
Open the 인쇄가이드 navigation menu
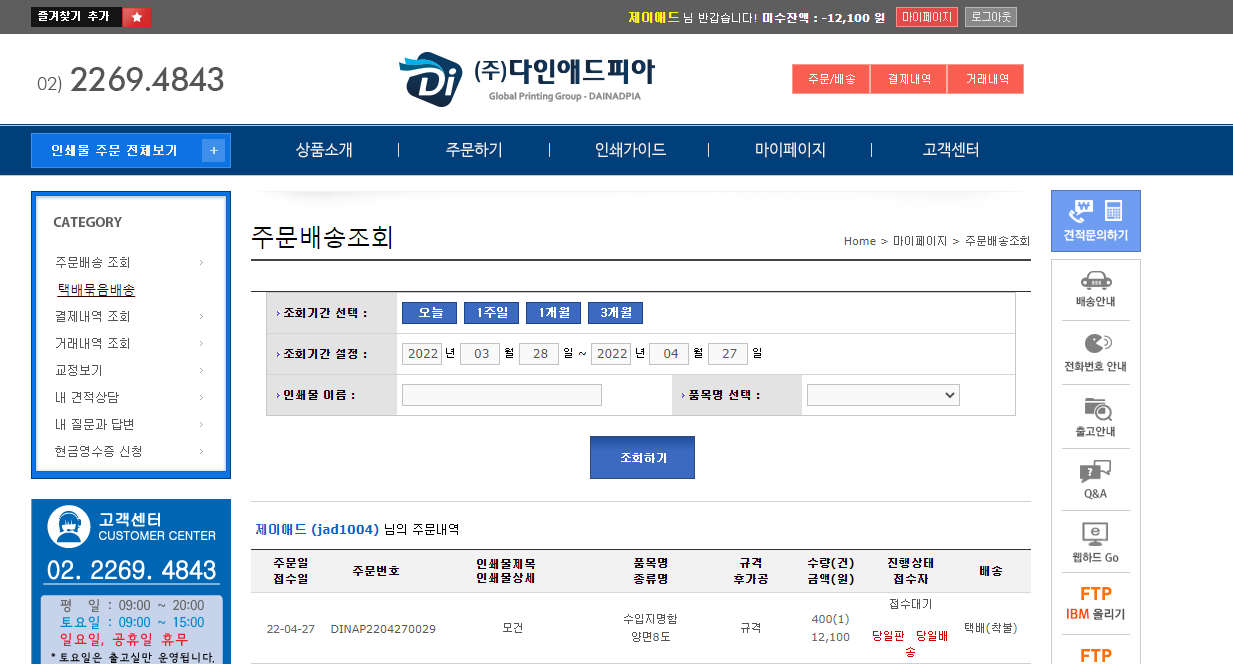click(x=630, y=150)
